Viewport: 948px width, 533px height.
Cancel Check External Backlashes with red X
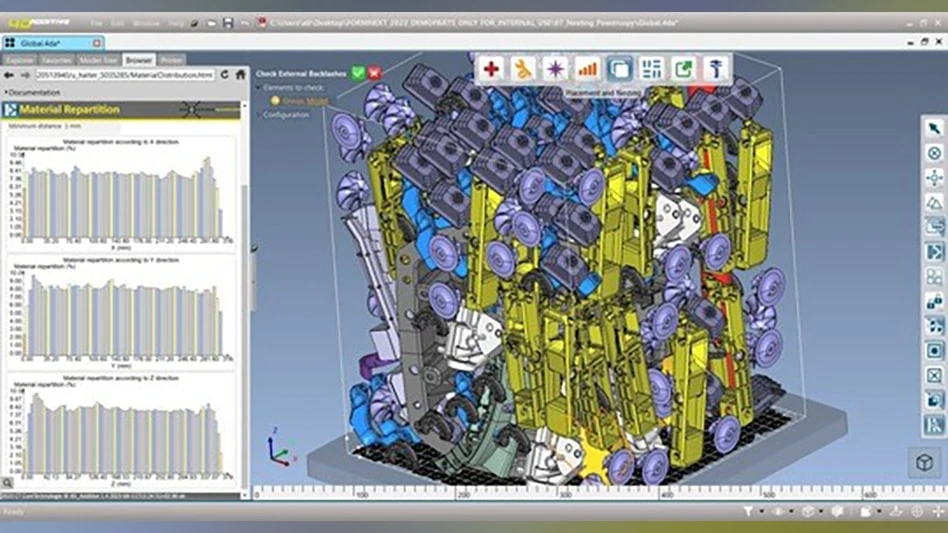(374, 73)
